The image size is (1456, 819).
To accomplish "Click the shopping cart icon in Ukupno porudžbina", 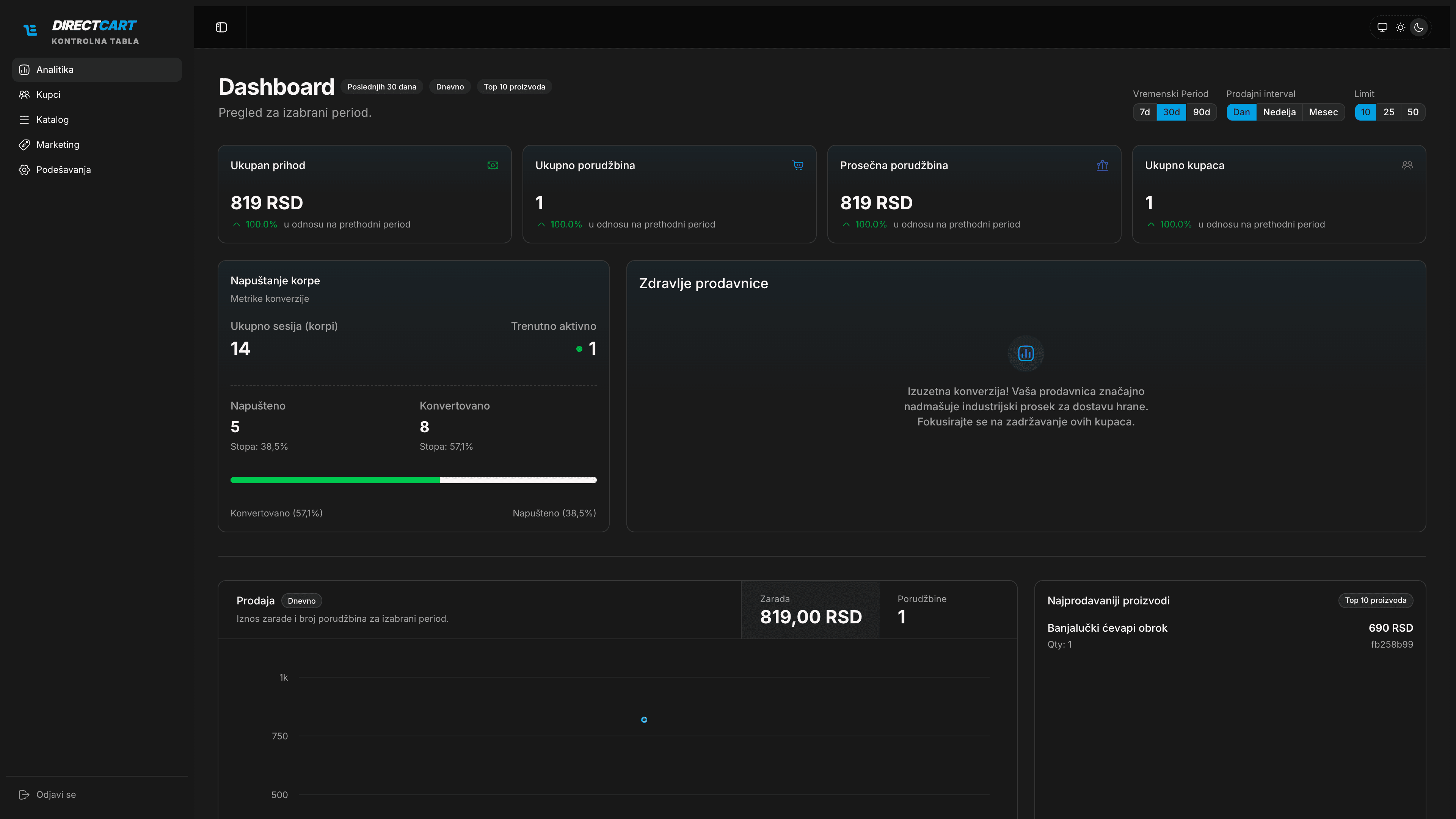I will (x=797, y=166).
